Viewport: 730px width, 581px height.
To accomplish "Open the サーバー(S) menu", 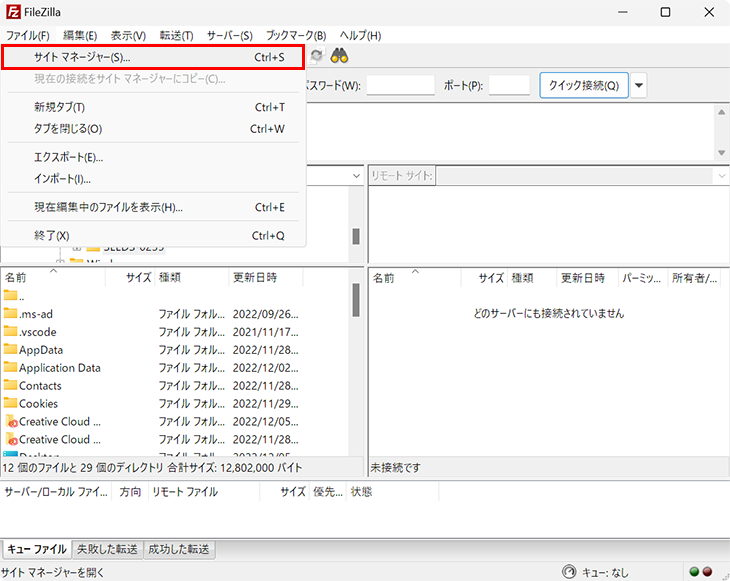I will [x=230, y=35].
